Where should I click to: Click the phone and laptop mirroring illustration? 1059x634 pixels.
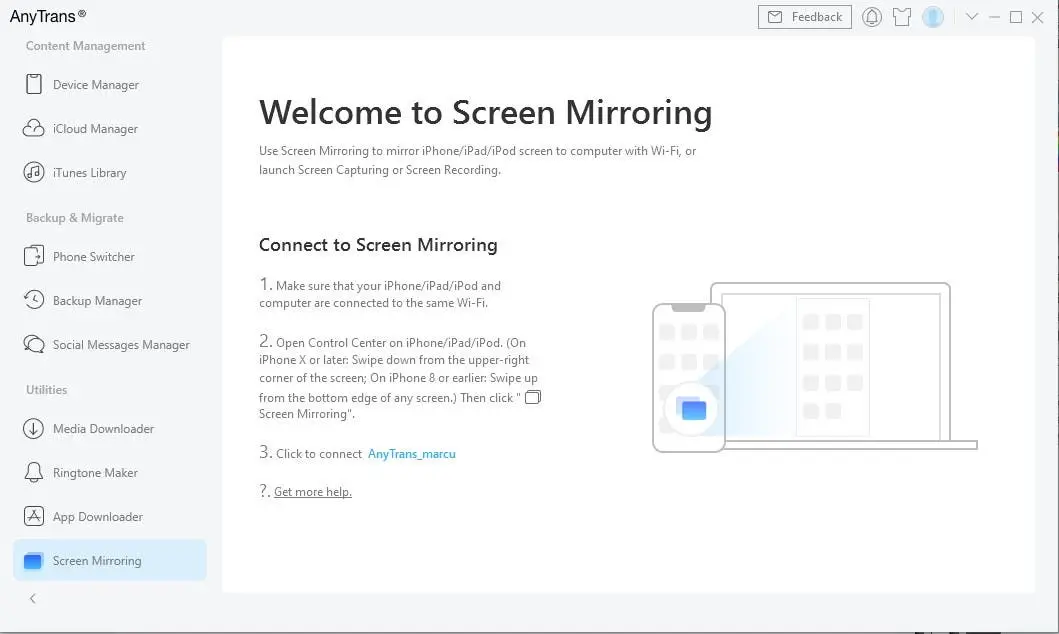coord(815,367)
